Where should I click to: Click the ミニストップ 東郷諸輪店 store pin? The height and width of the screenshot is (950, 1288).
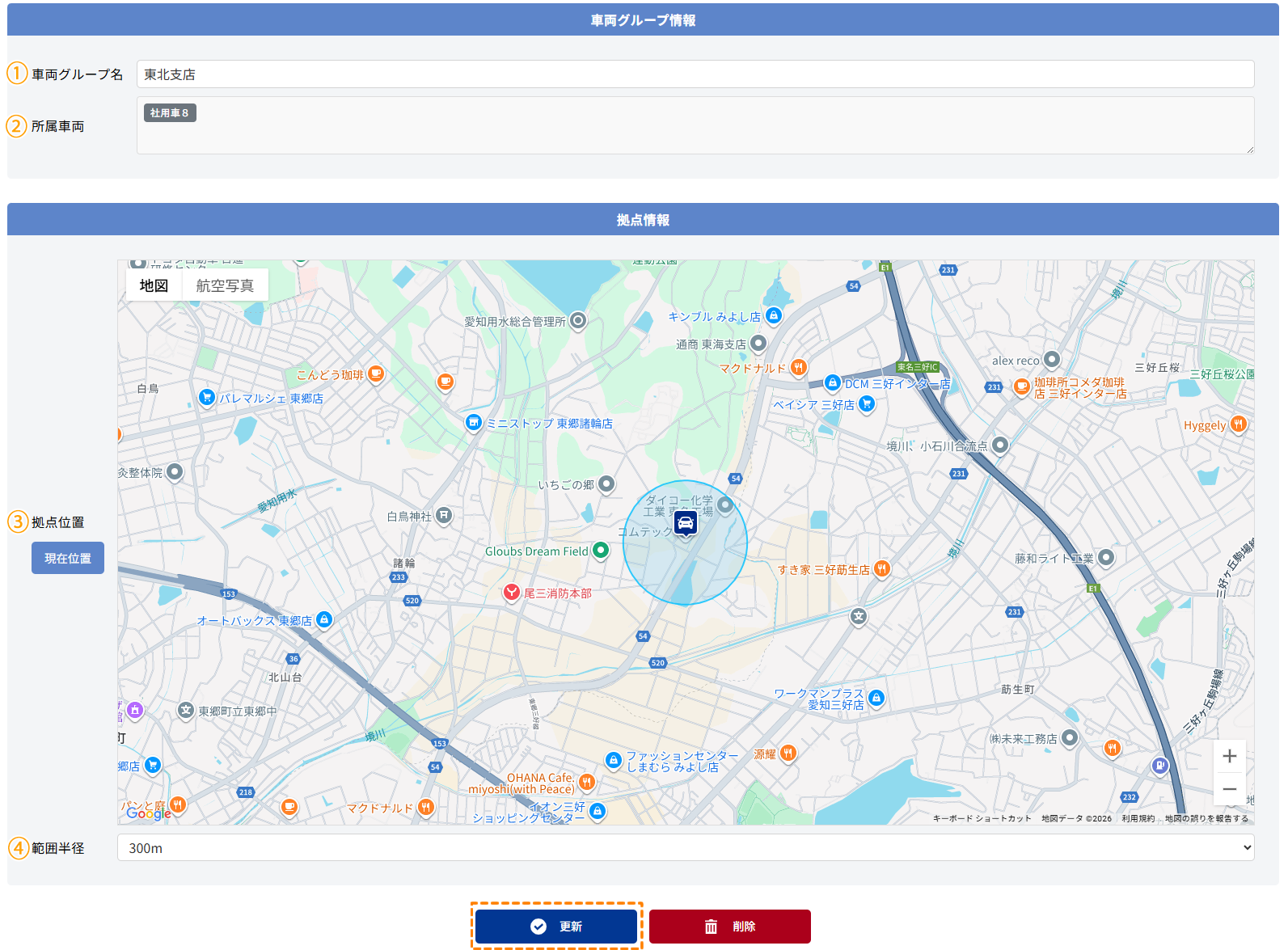tap(474, 422)
